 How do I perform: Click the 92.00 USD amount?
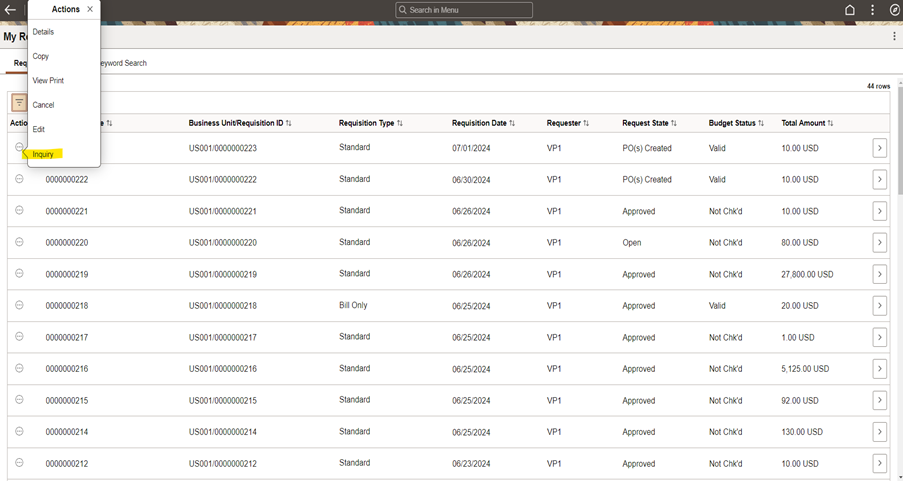(800, 400)
